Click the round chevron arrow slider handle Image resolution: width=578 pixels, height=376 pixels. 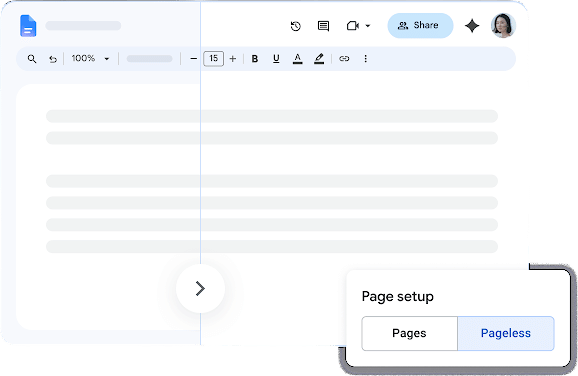click(200, 289)
